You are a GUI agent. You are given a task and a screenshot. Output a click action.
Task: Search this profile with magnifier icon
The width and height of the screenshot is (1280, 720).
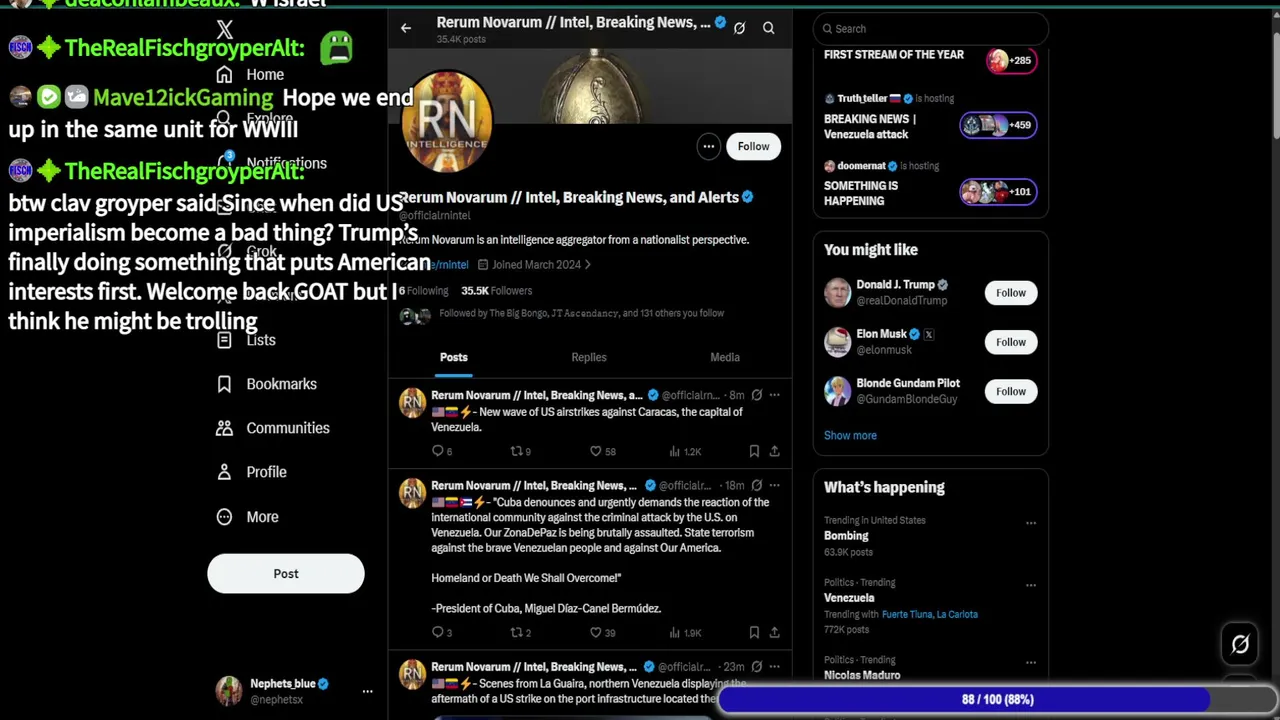click(x=768, y=28)
